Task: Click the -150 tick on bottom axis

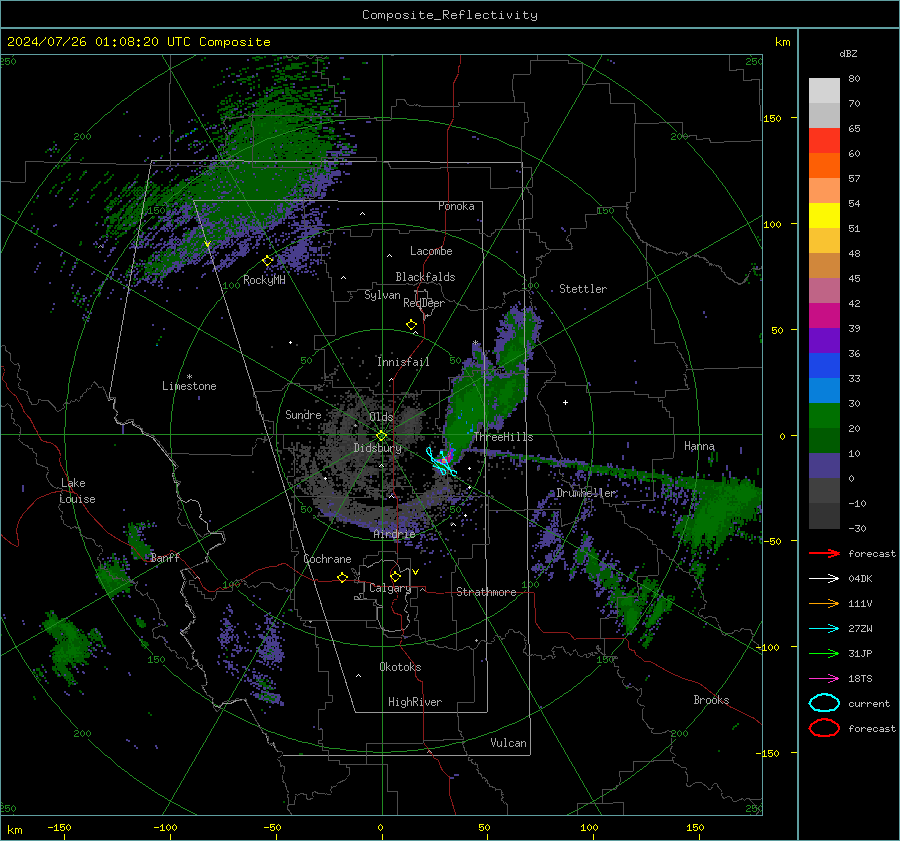Action: click(59, 827)
